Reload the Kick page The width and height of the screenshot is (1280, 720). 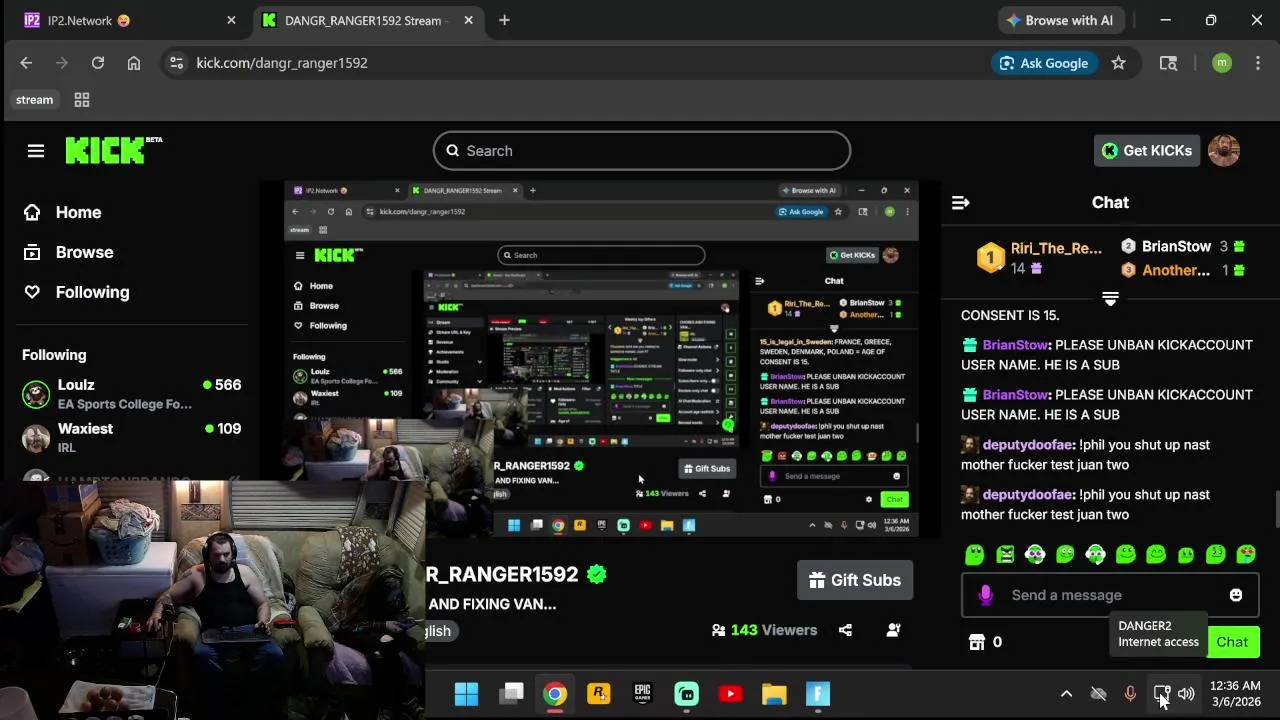[98, 63]
